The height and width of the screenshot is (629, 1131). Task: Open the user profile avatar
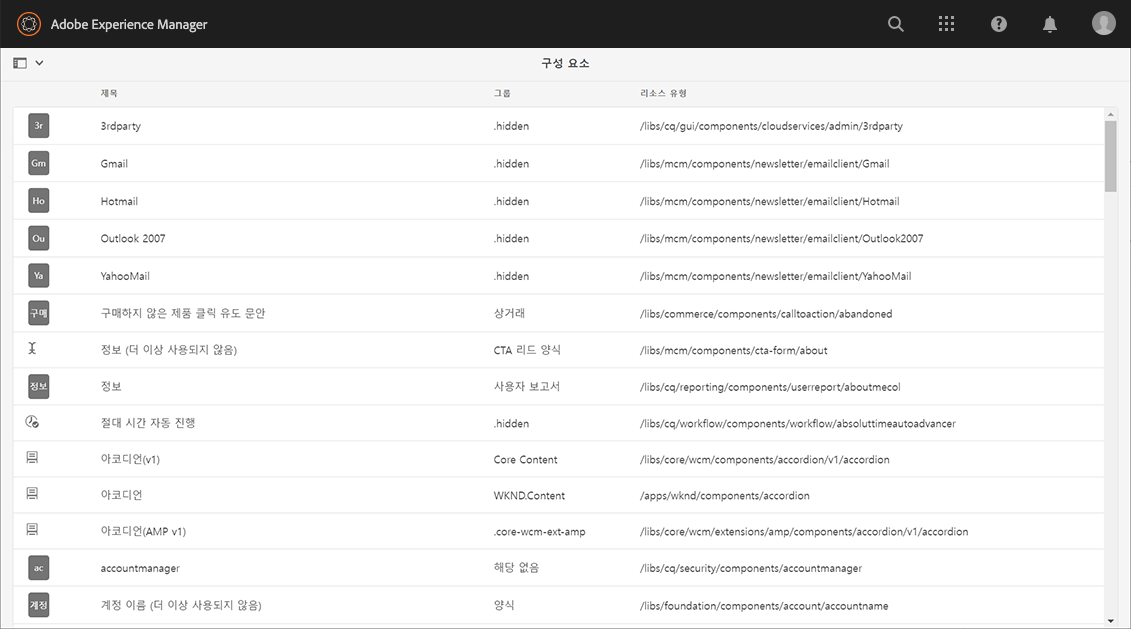(1103, 23)
